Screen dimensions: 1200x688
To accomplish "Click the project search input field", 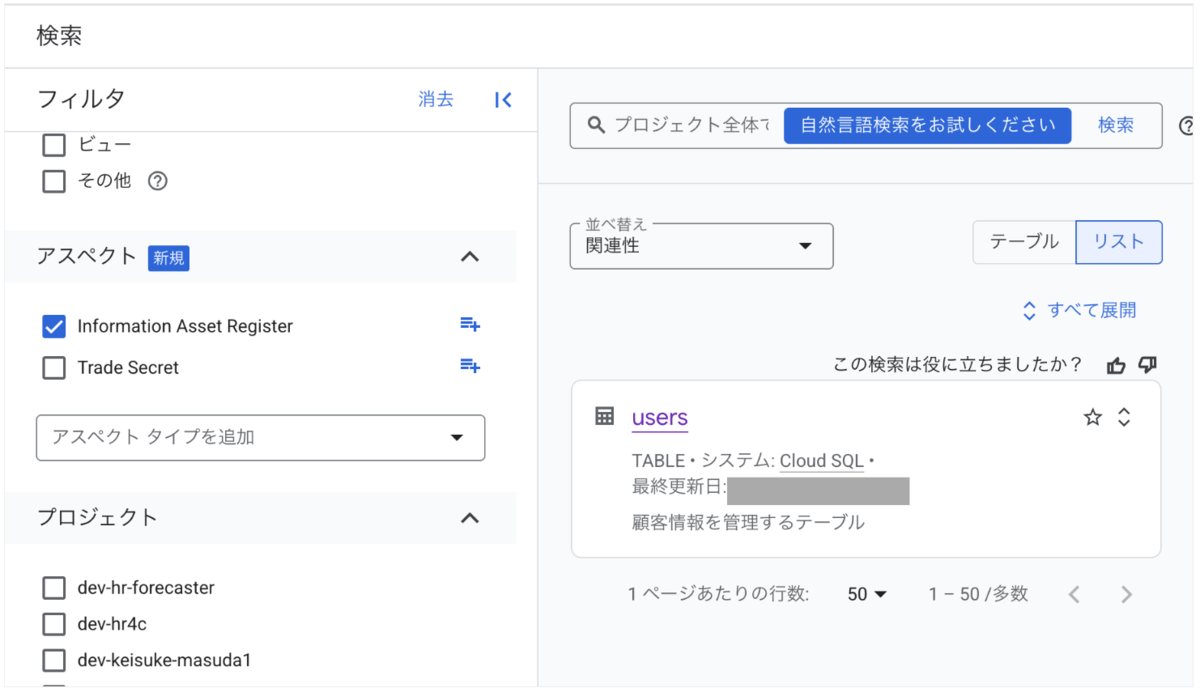I will [690, 125].
